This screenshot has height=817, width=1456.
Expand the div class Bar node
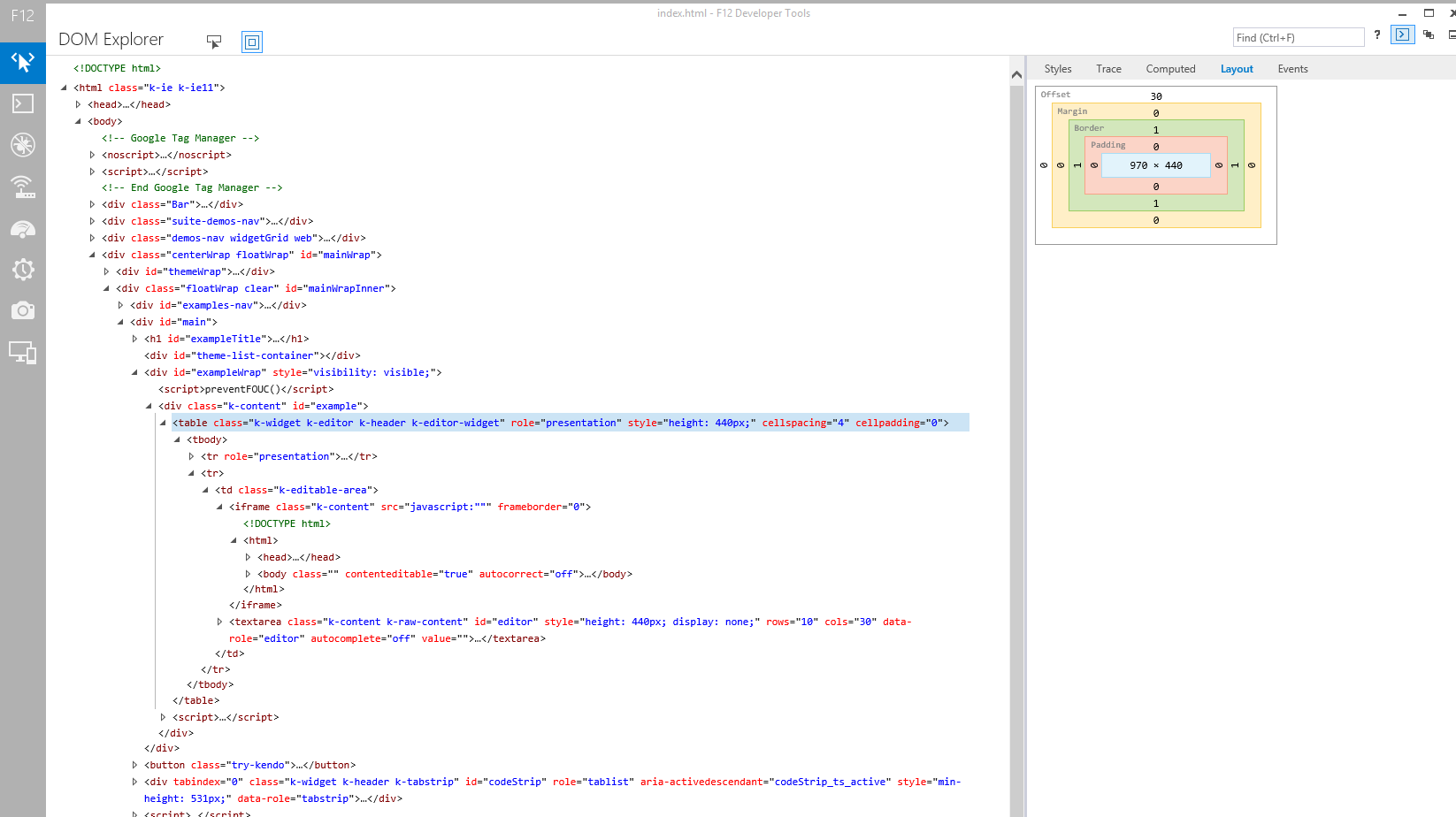(x=92, y=204)
